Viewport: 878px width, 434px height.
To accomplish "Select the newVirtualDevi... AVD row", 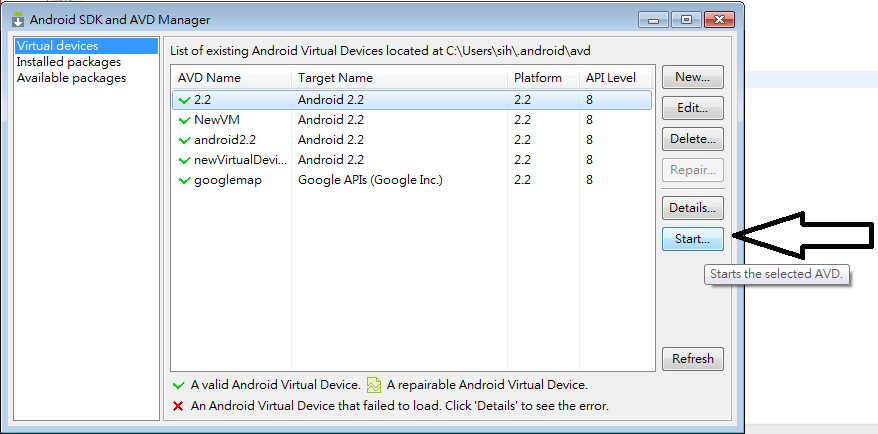I will click(x=412, y=160).
